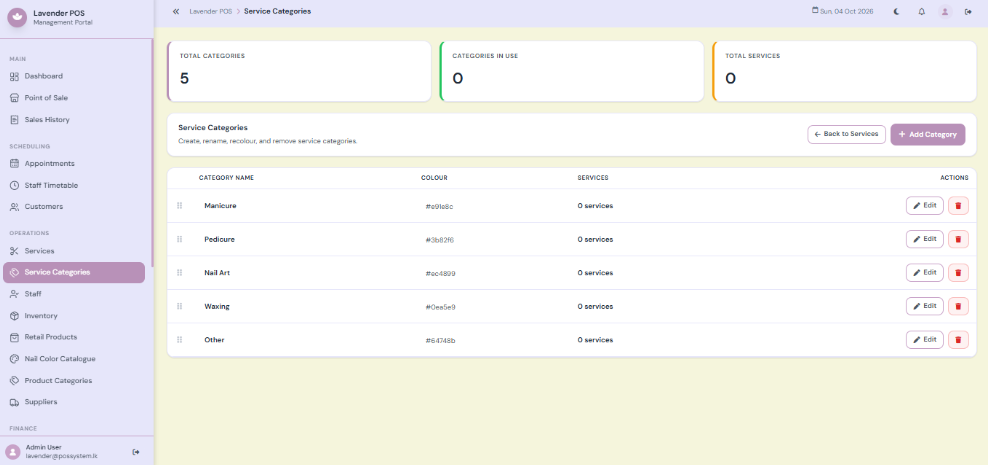
Task: Navigate to Retail Products
Action: 74,337
